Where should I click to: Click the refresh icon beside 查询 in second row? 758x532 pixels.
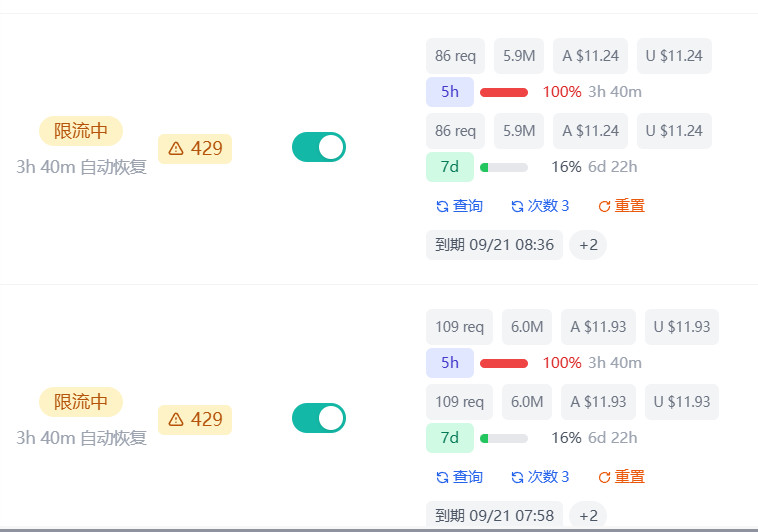point(442,477)
